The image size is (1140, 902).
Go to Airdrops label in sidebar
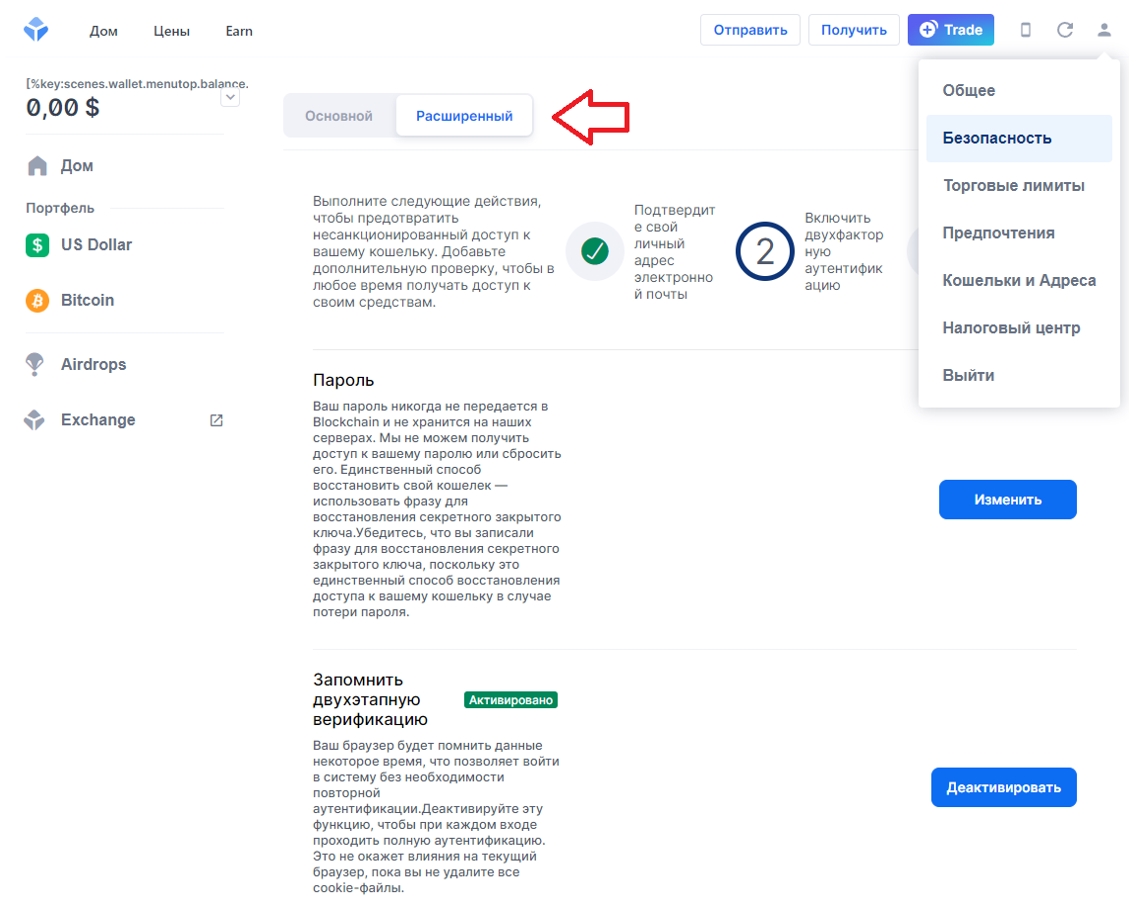(x=94, y=364)
